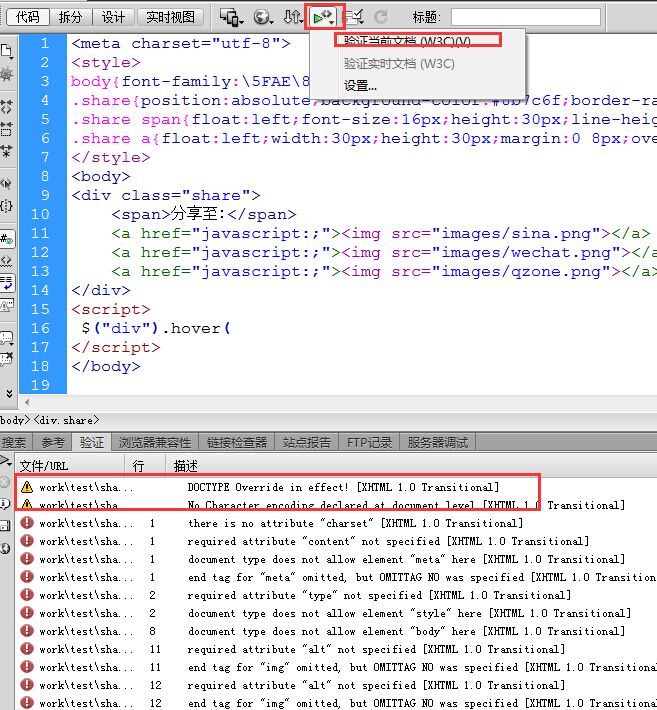Switch to the FTP记录 tab
This screenshot has height=710, width=657.
[369, 442]
